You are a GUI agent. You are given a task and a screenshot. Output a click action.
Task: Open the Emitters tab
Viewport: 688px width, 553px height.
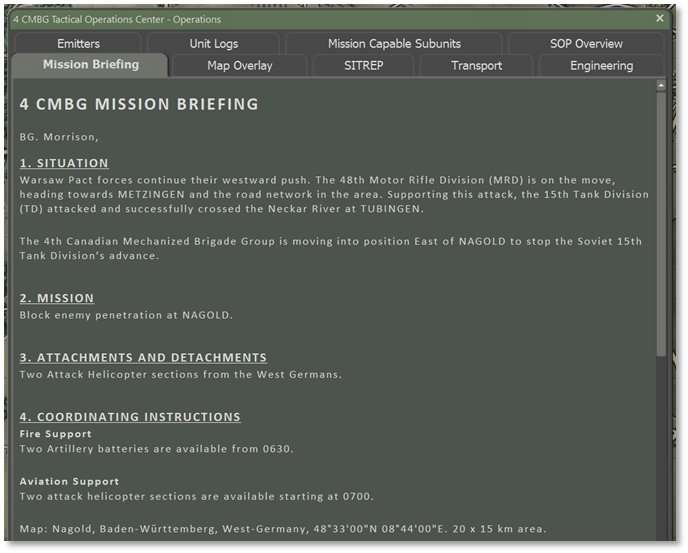[78, 44]
